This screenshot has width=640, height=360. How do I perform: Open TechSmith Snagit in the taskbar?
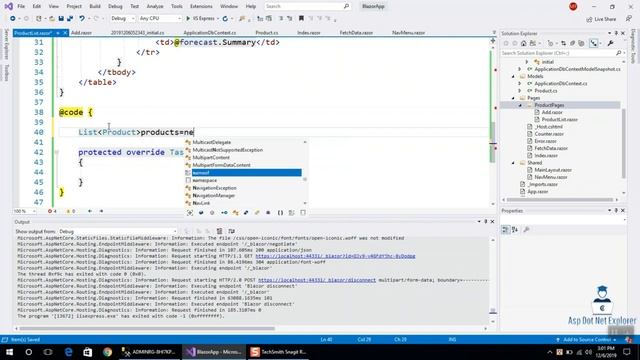(278, 352)
